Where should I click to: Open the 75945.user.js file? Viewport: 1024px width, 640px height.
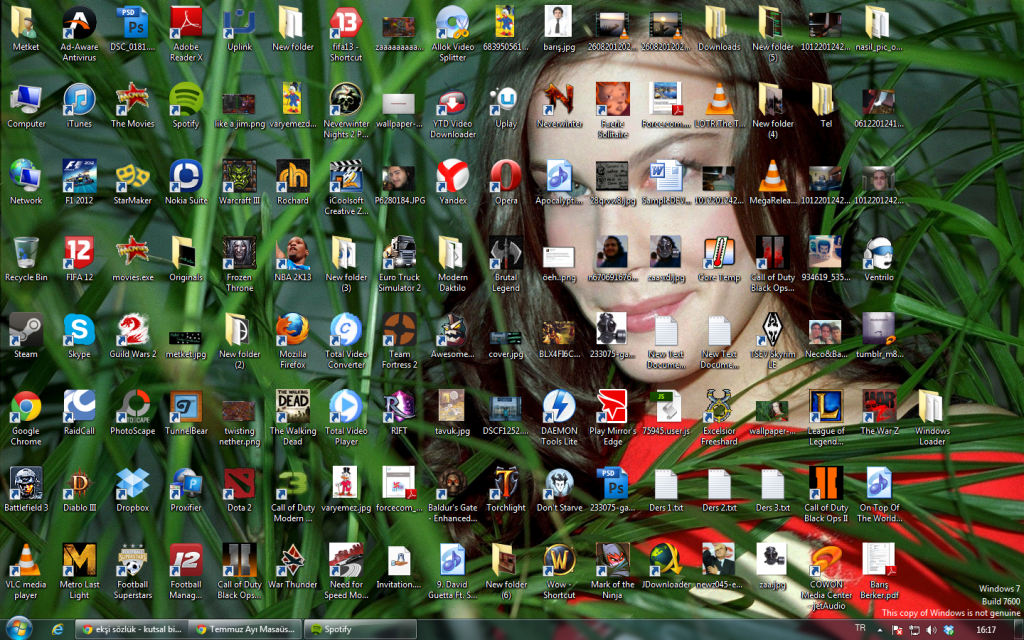665,408
